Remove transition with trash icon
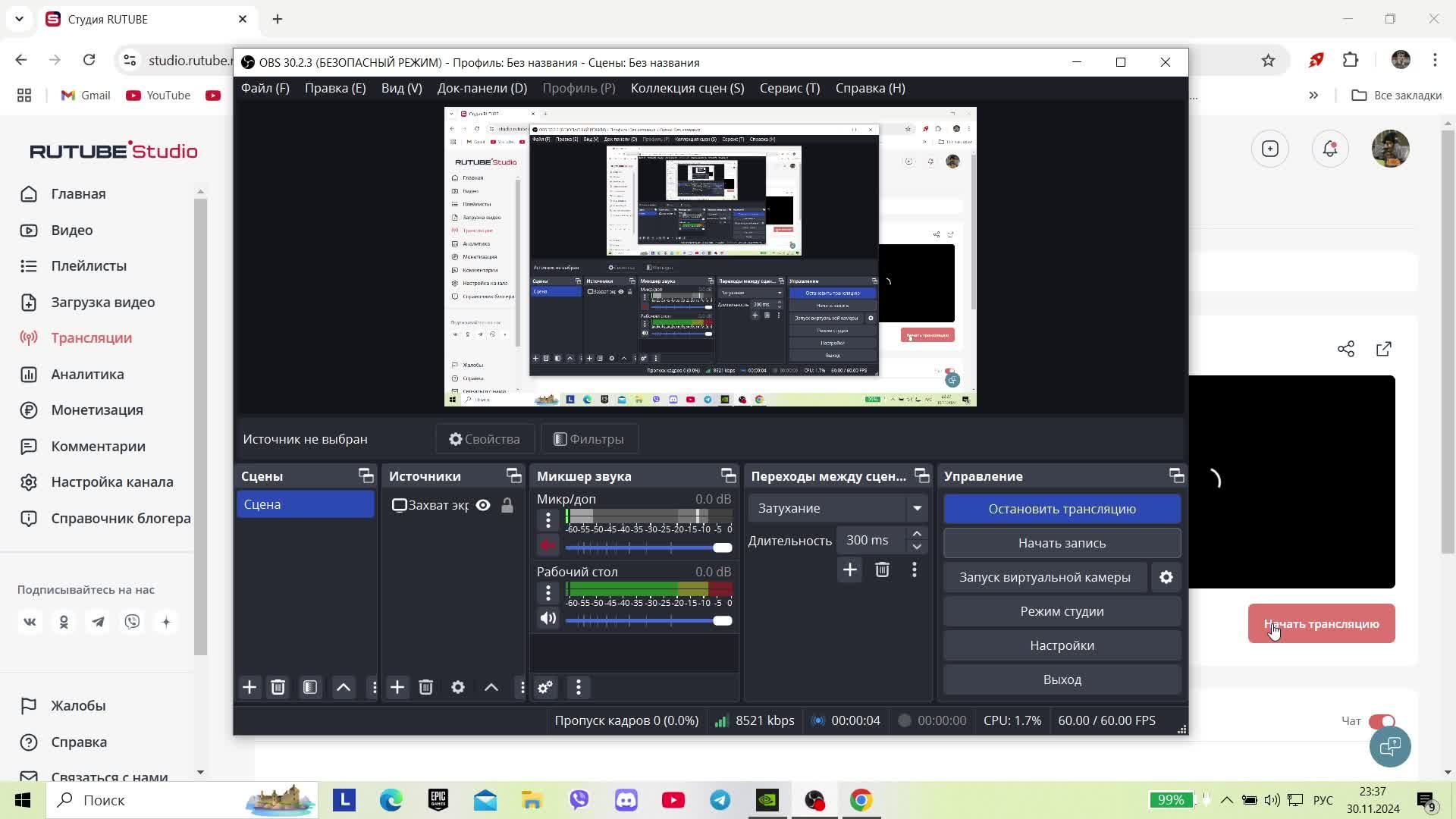This screenshot has width=1456, height=819. (x=882, y=570)
